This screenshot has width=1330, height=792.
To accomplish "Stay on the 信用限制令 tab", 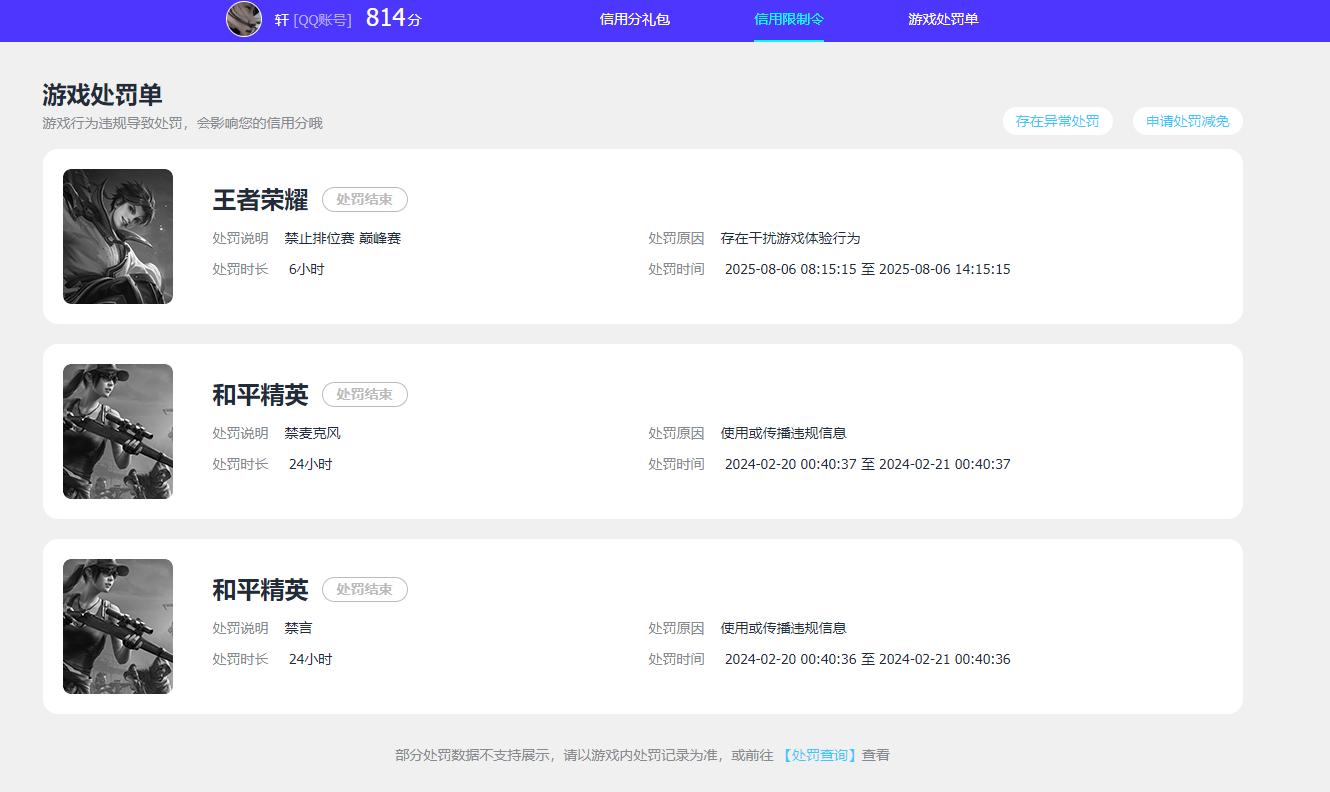I will click(x=789, y=20).
